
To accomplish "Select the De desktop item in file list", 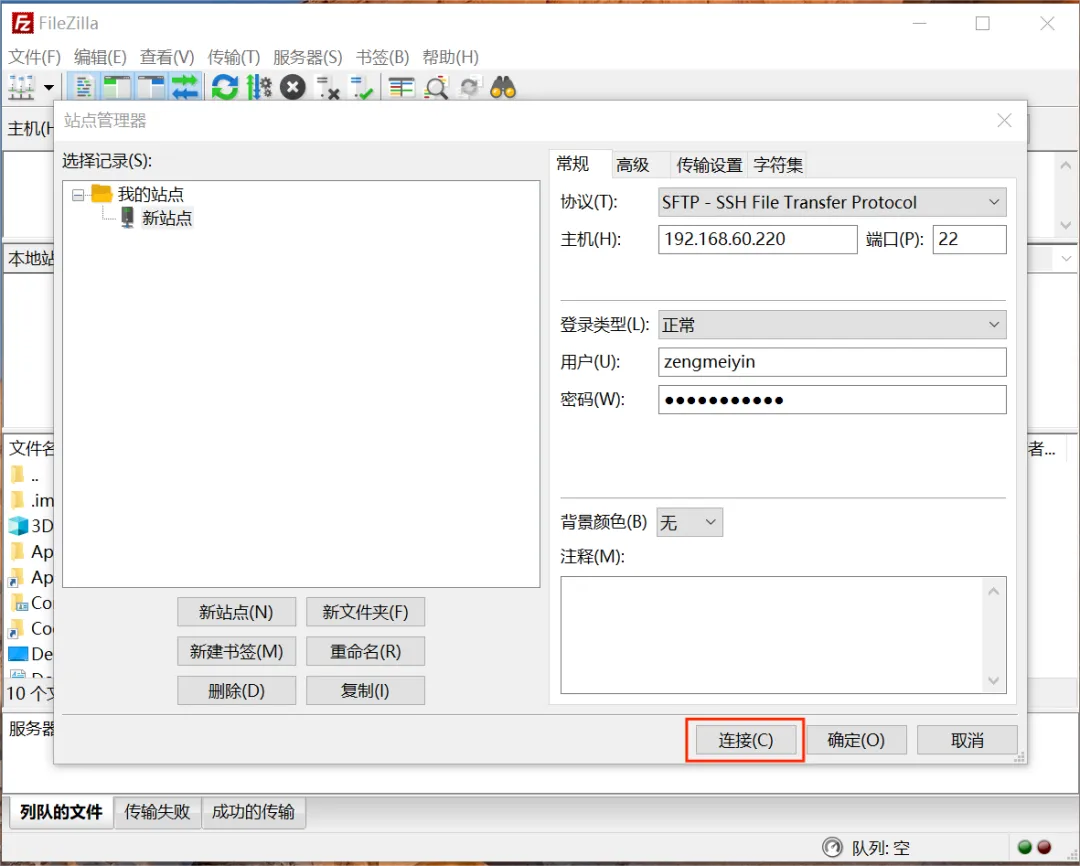I will tap(30, 654).
